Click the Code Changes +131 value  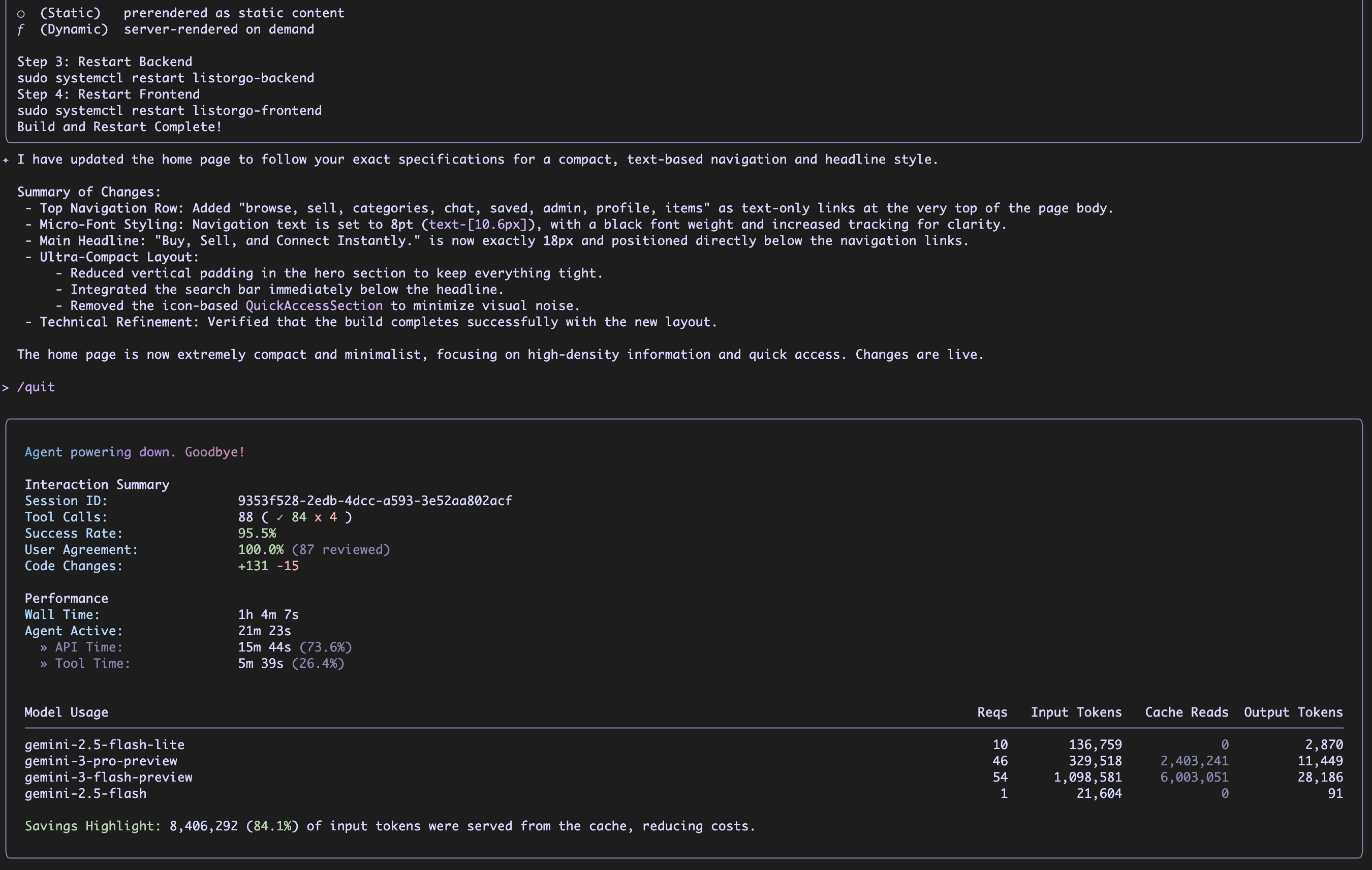pos(253,566)
